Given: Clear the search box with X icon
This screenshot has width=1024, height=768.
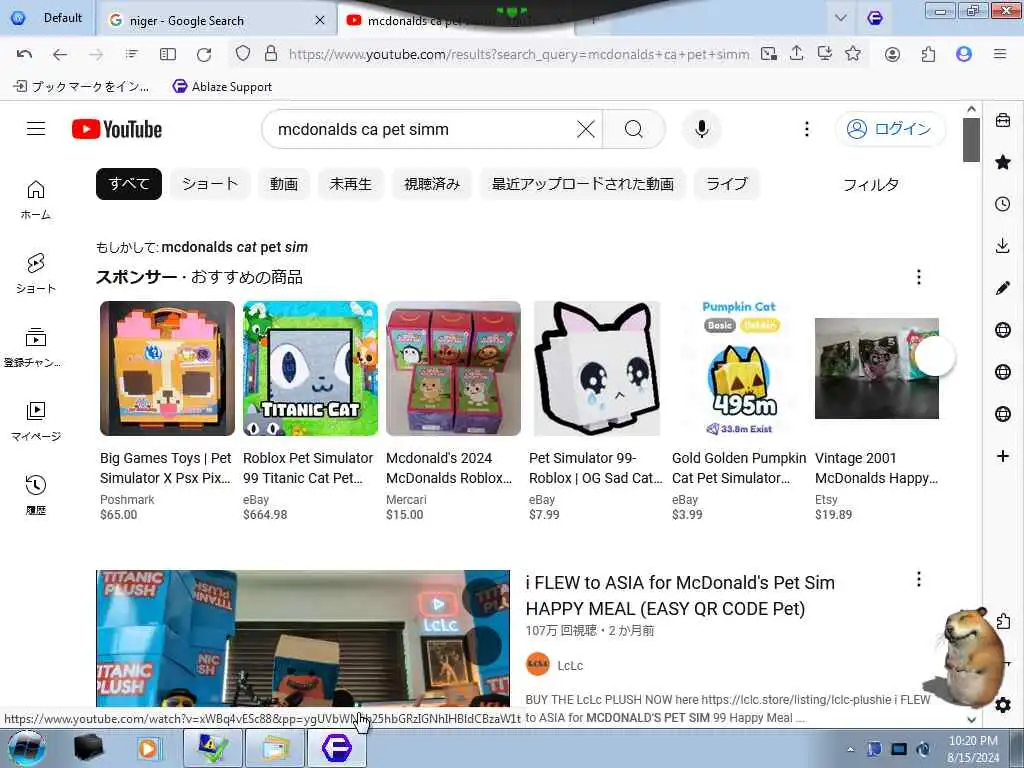Looking at the screenshot, I should tap(586, 129).
